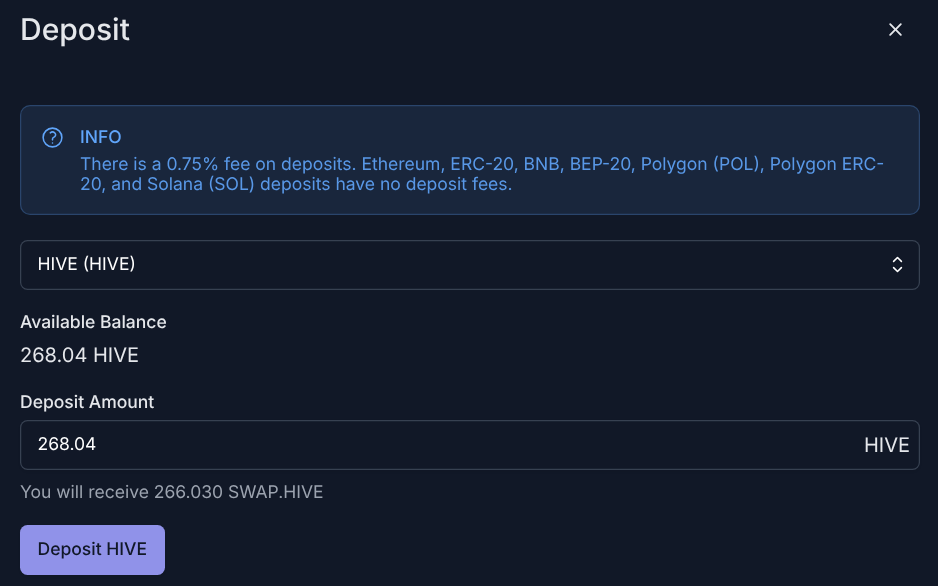Screen dimensions: 938x586
Task: Click the HIVE unit suffix in amount field
Action: (886, 445)
